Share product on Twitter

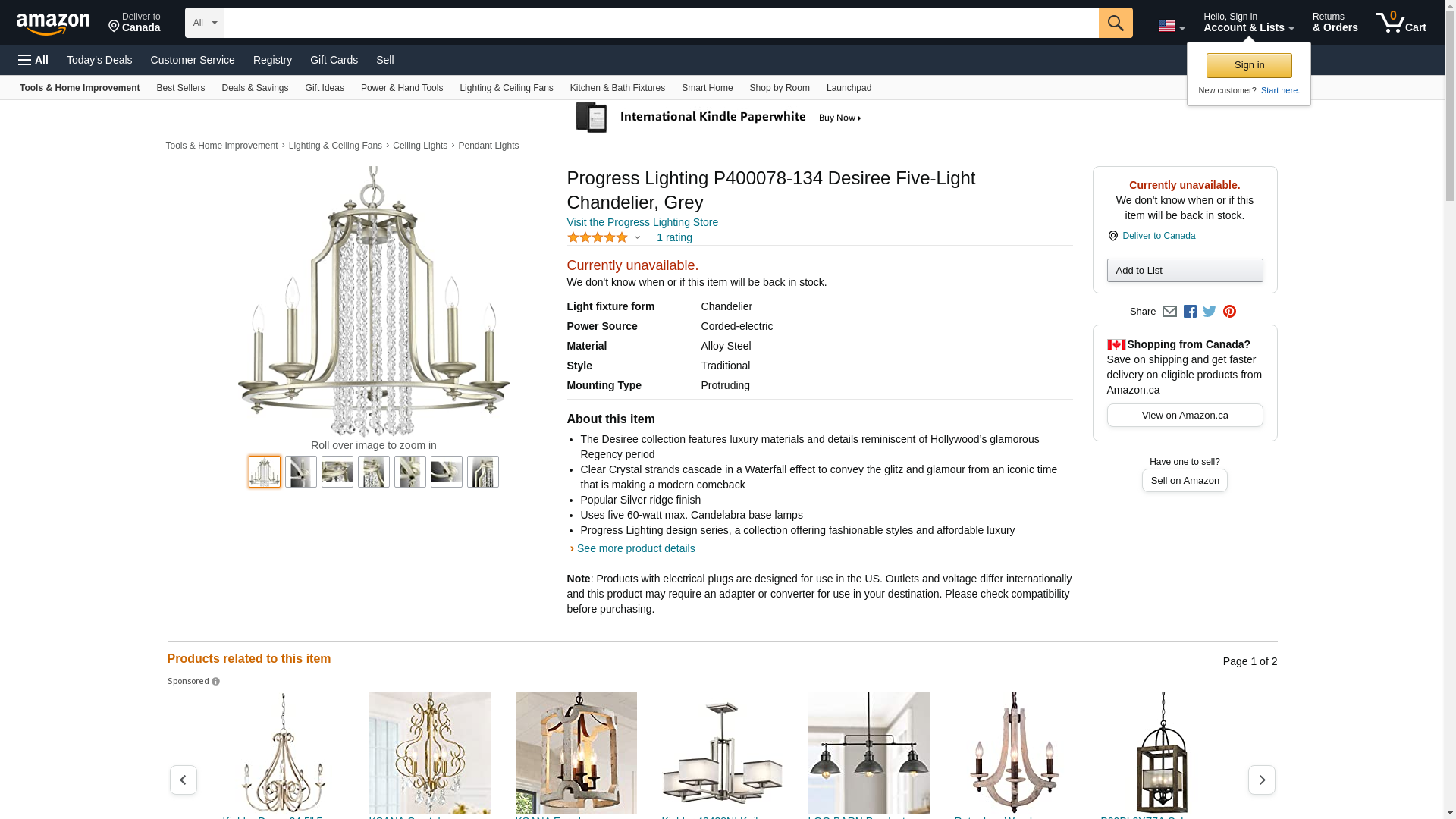tap(1210, 312)
